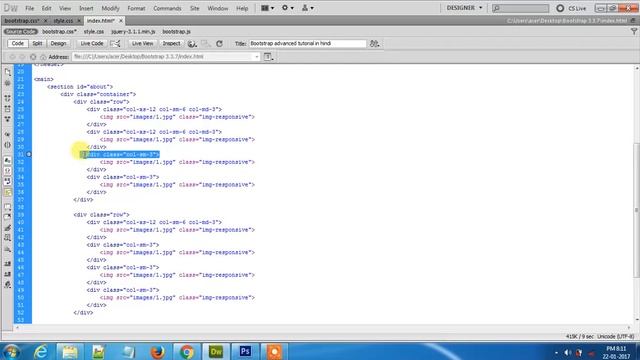The width and height of the screenshot is (640, 360).
Task: Click the code marker on line 31
Action: 29,154
